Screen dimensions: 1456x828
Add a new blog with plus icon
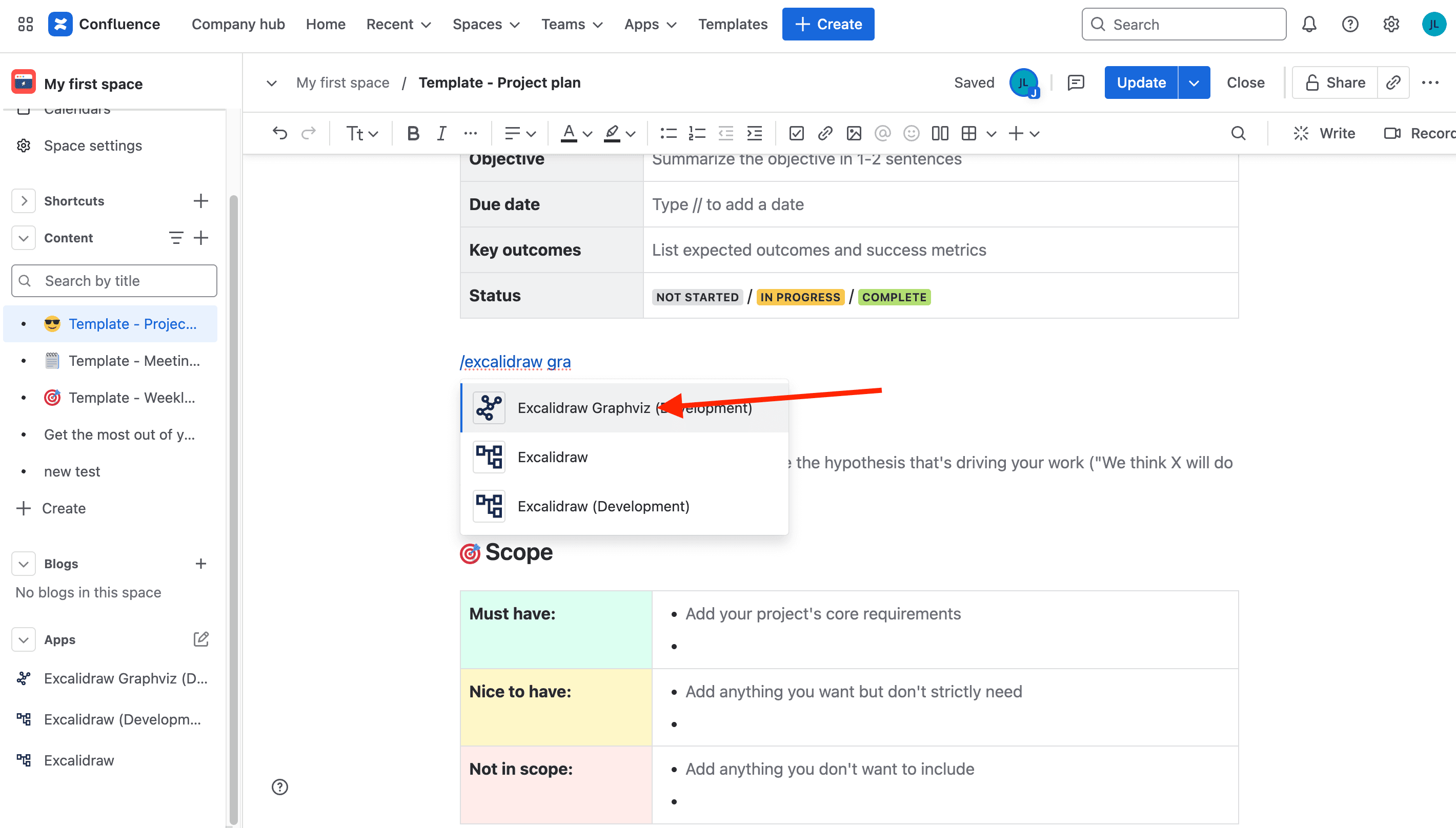tap(200, 564)
